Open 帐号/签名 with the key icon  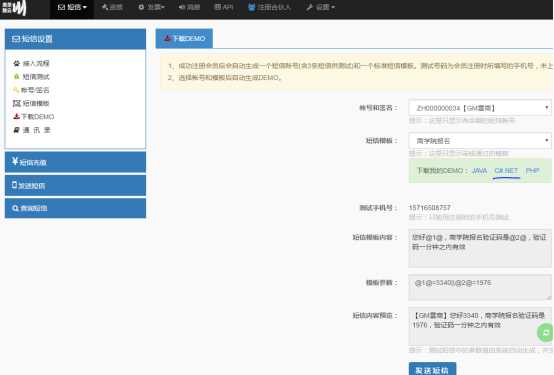(31, 90)
